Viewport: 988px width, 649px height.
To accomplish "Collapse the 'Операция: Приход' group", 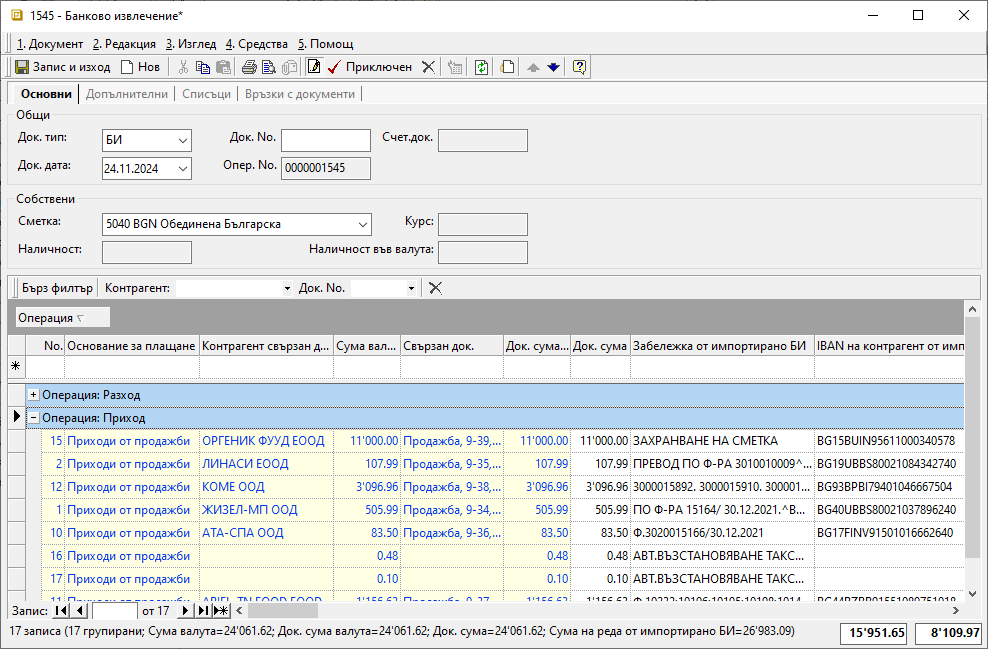I will click(34, 418).
